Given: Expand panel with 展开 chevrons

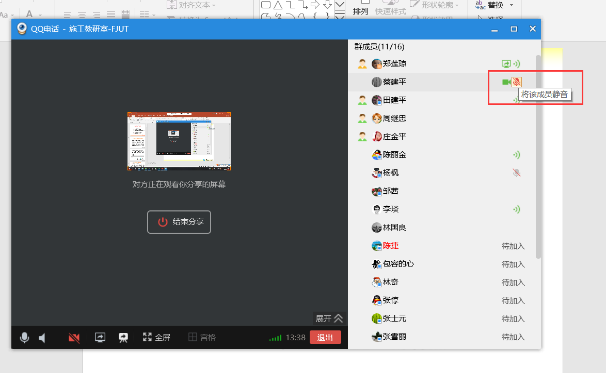Looking at the screenshot, I should point(329,318).
